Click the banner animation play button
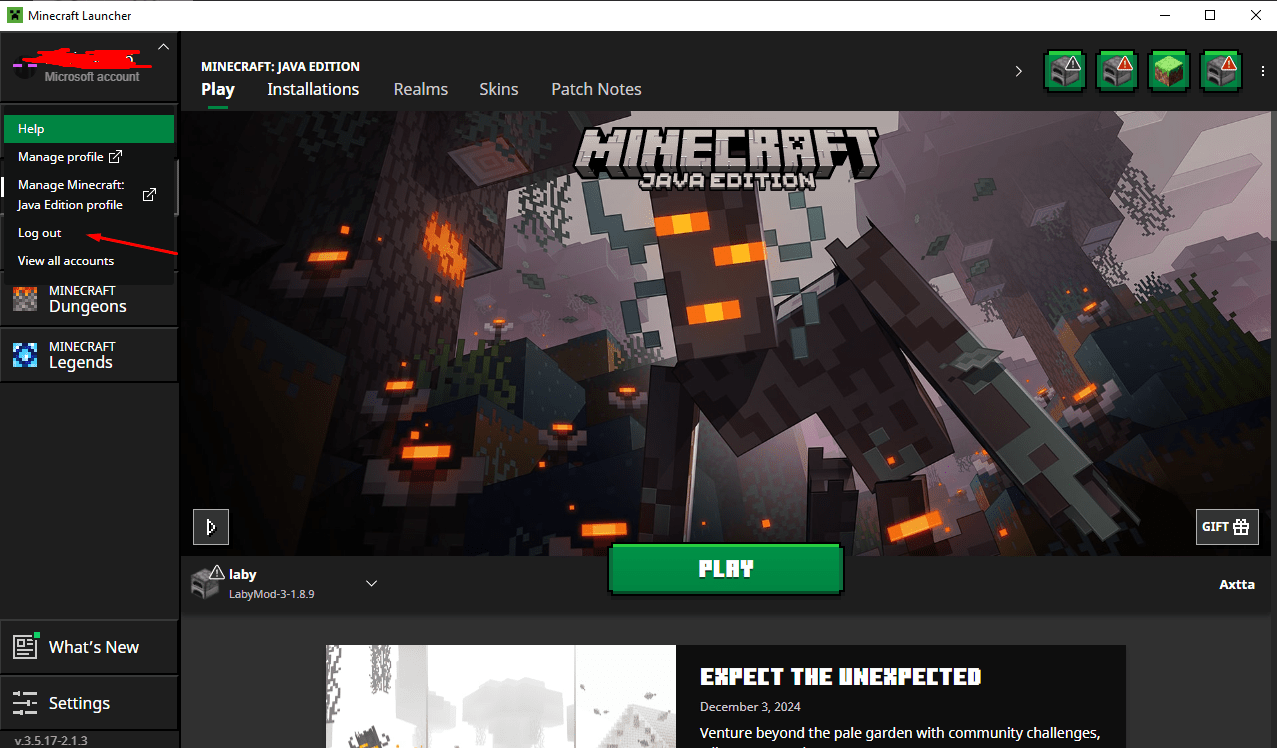This screenshot has width=1277, height=748. [211, 527]
